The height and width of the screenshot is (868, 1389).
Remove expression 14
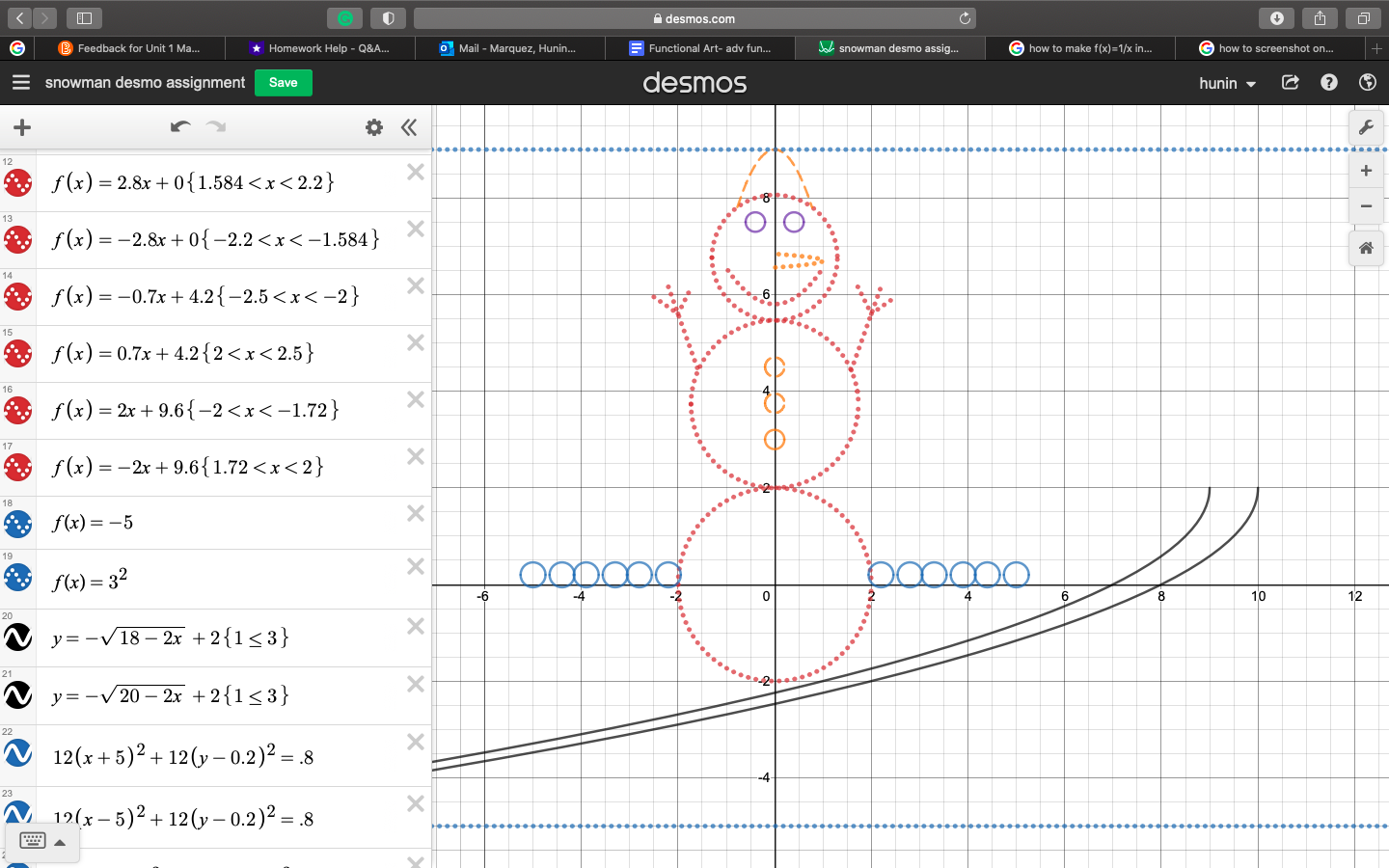pyautogui.click(x=416, y=285)
